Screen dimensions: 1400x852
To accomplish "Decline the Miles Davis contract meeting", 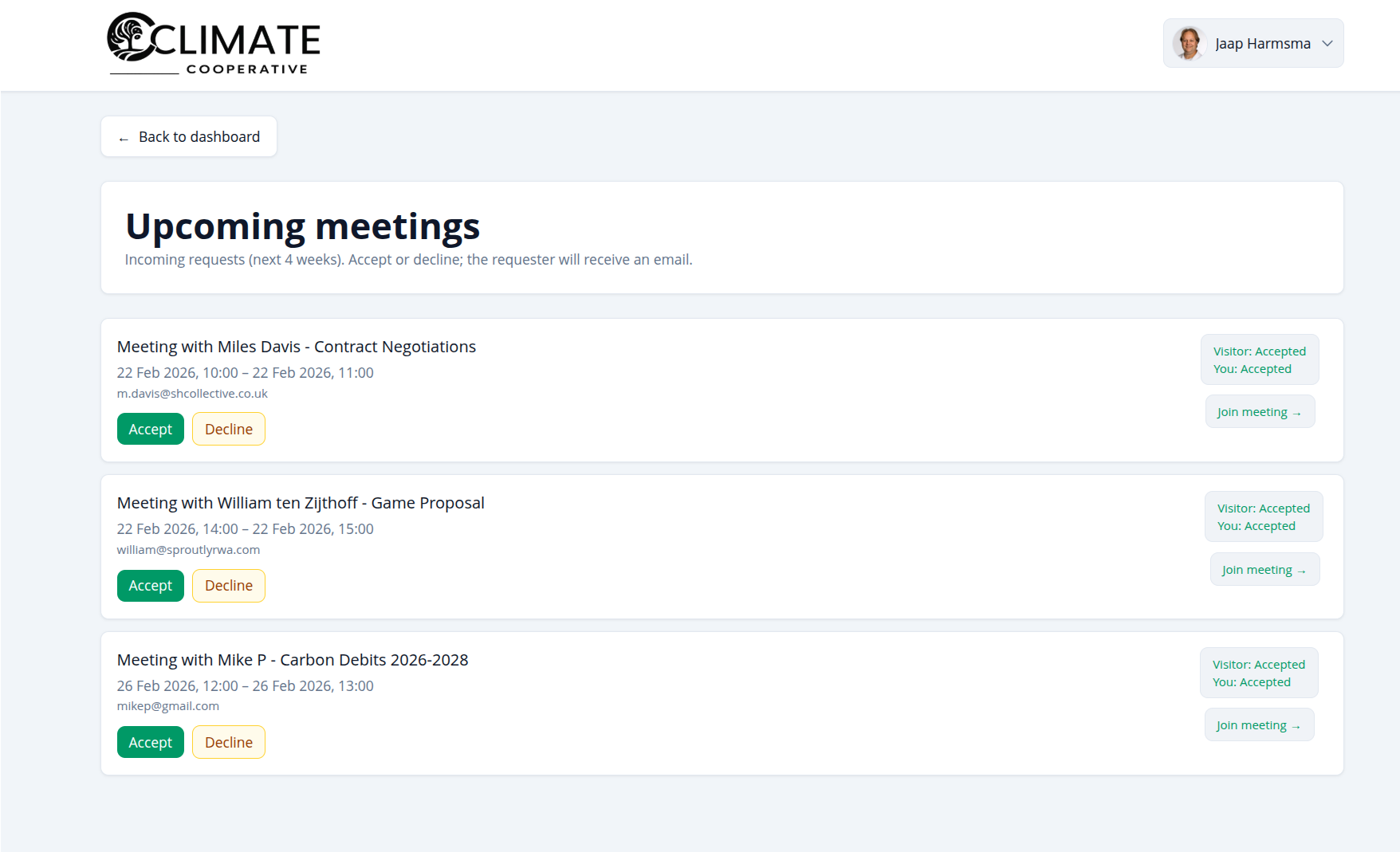I will pyautogui.click(x=229, y=429).
